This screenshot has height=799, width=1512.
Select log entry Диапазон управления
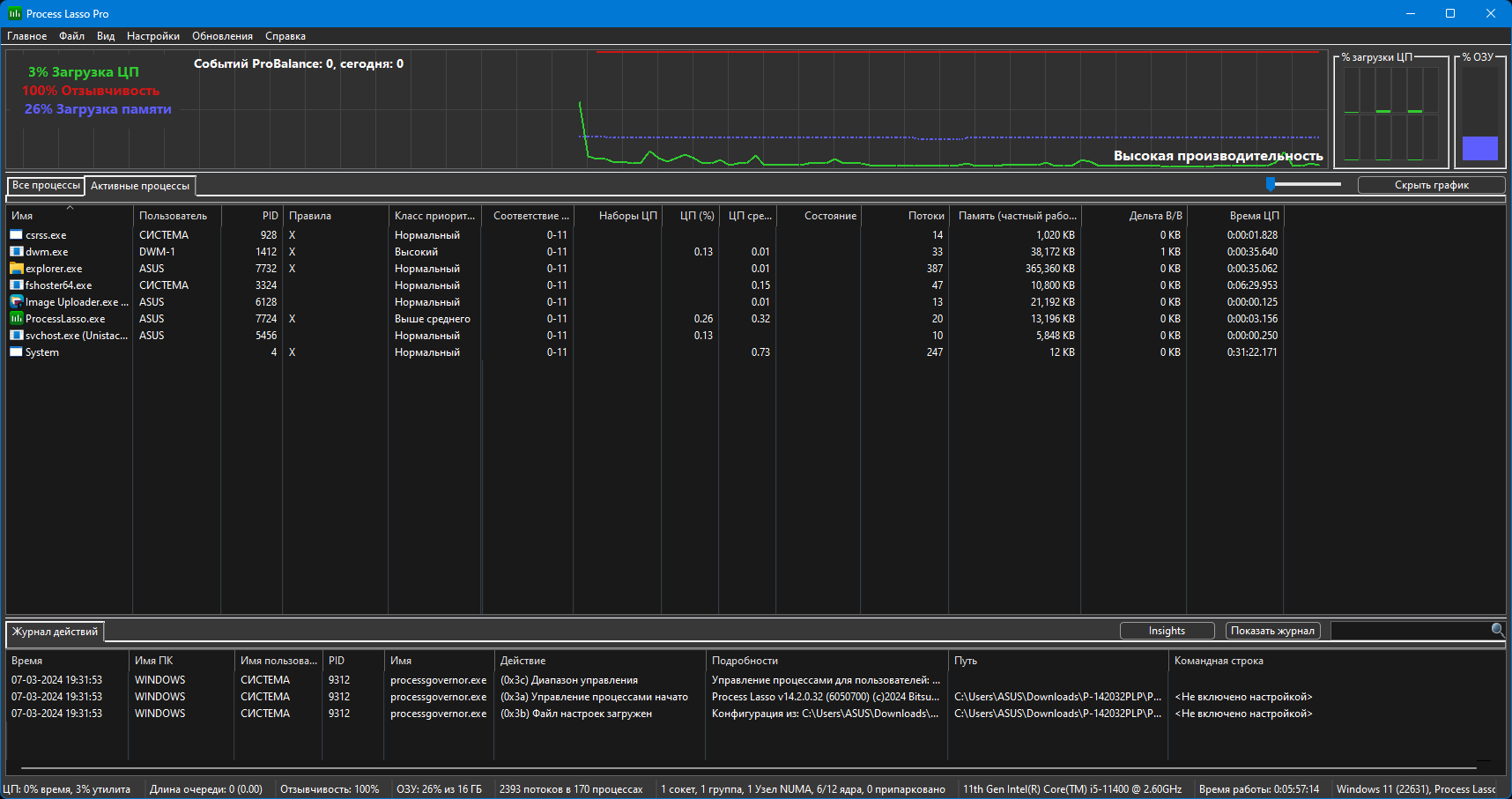[569, 680]
